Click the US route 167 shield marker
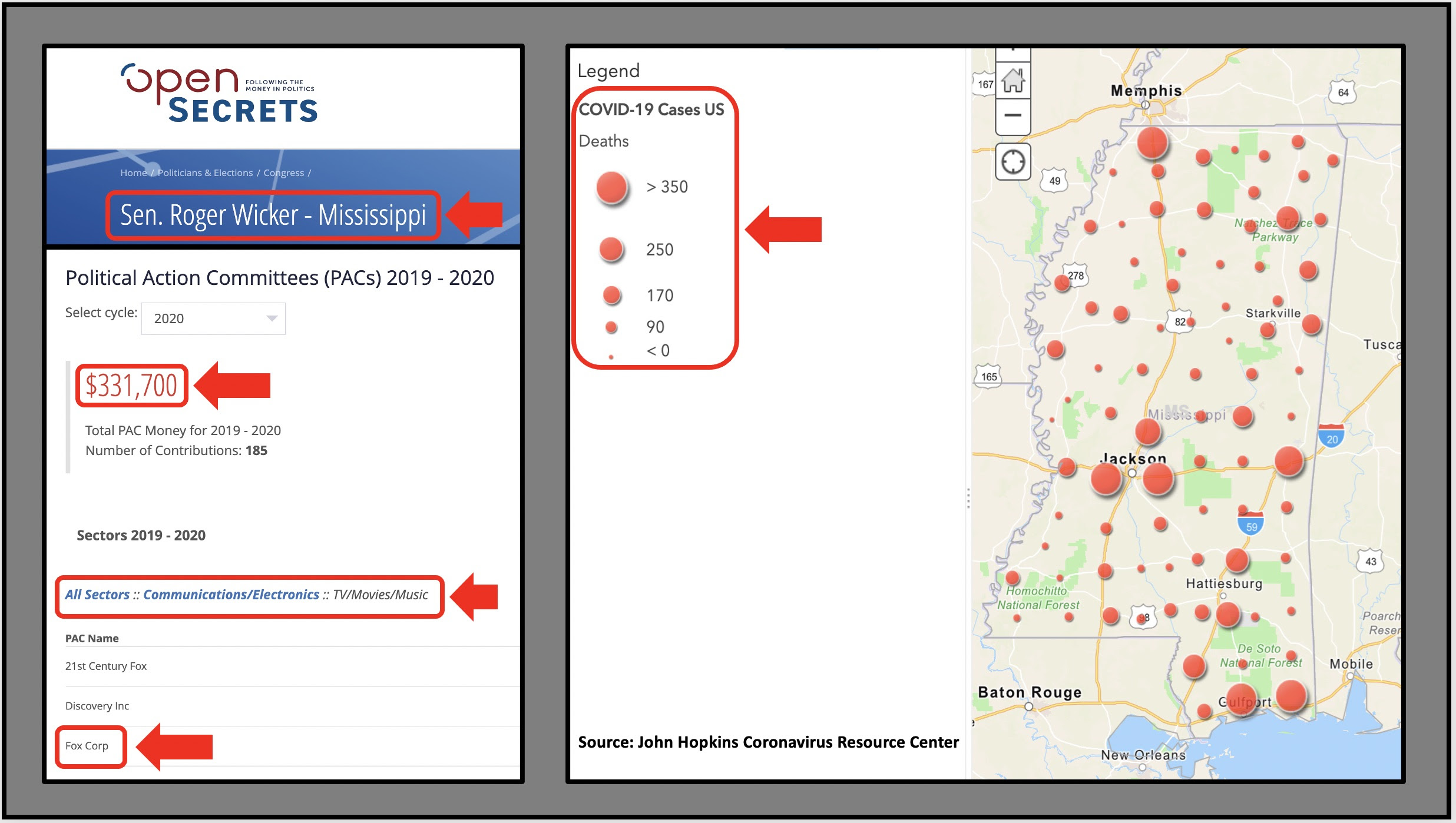The image size is (1456, 823). click(x=984, y=84)
